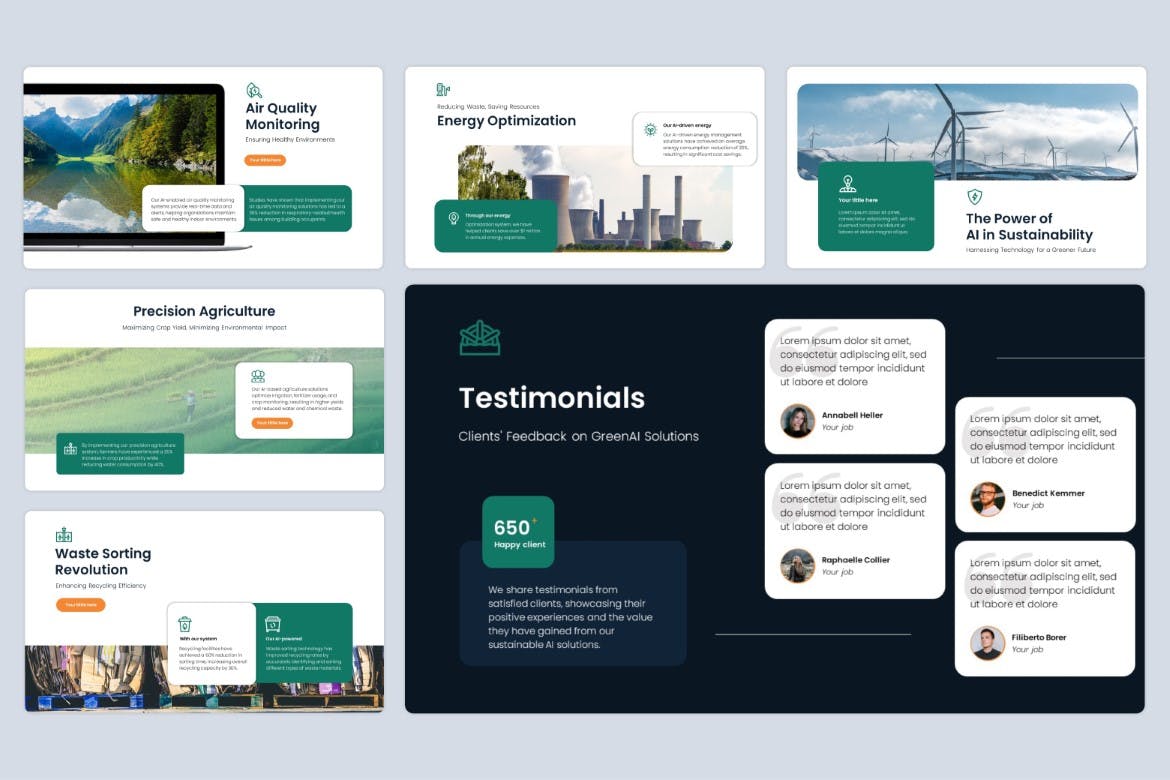Image resolution: width=1170 pixels, height=780 pixels.
Task: Click the Testimonials slide title
Action: (552, 398)
